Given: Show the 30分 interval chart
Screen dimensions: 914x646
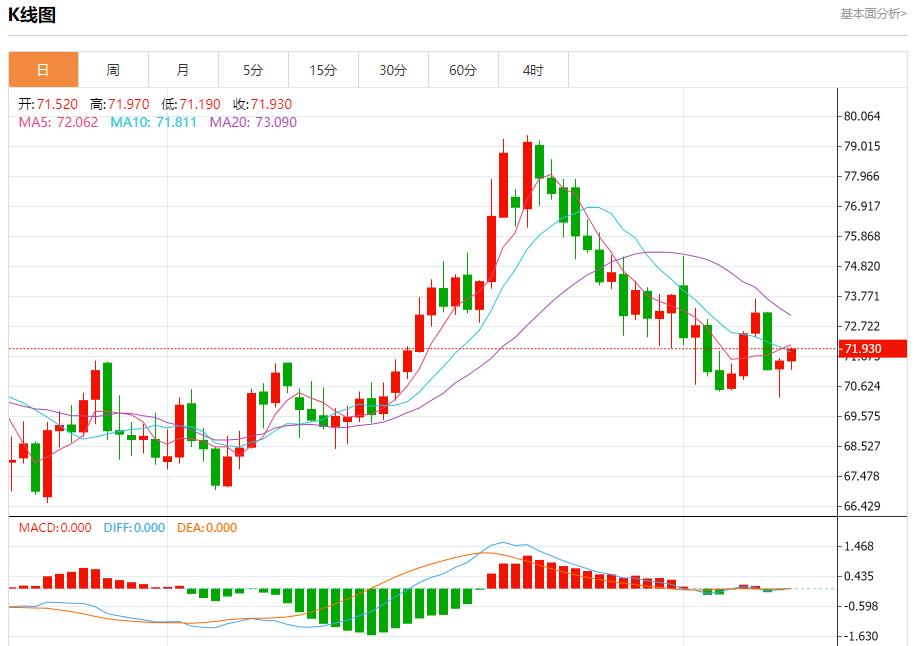Looking at the screenshot, I should coord(393,70).
